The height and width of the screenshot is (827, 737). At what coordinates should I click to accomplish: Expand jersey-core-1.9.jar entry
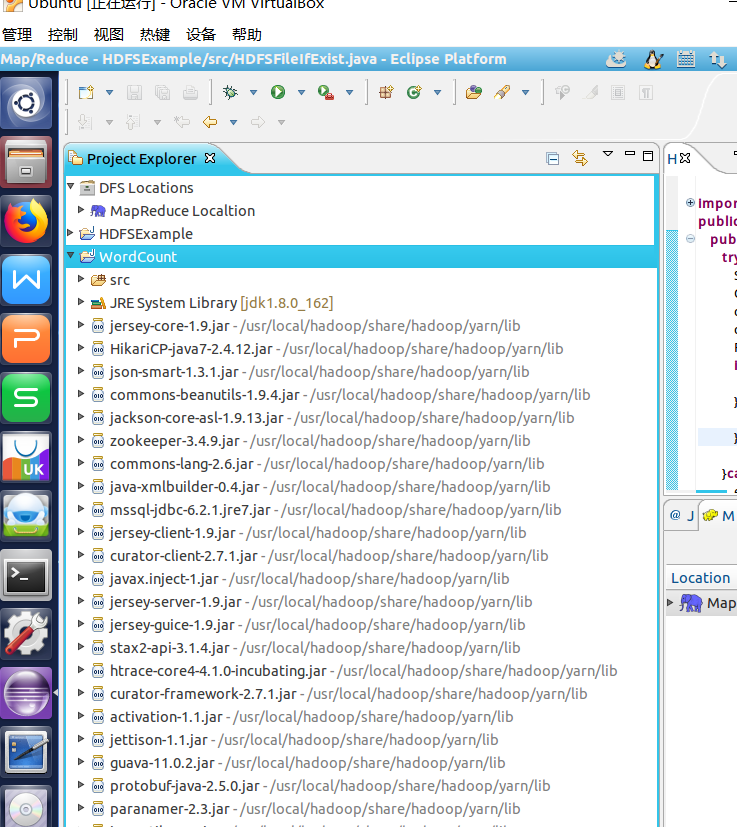point(81,324)
